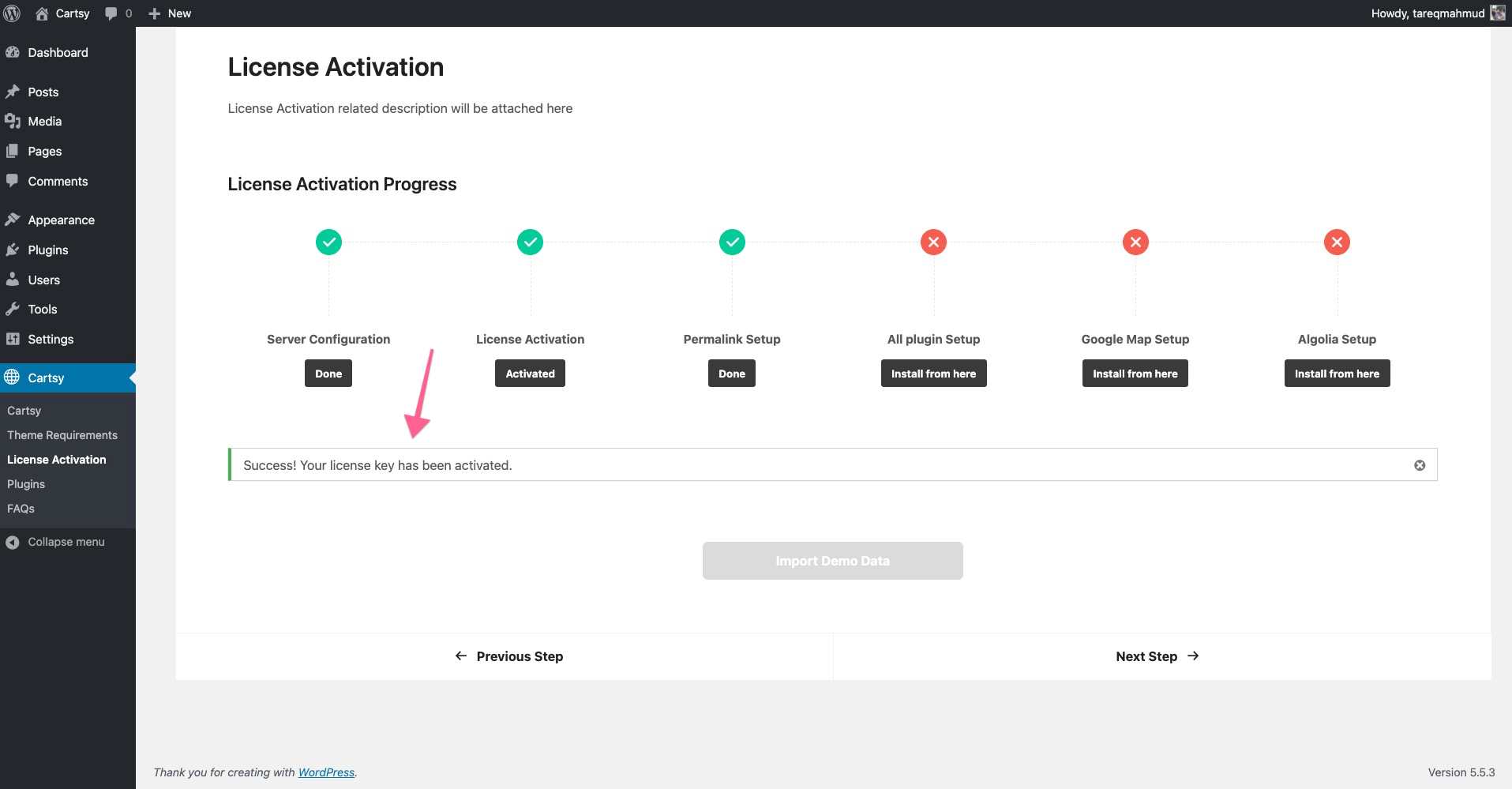Open the Cartsy site home icon
Viewport: 1512px width, 789px height.
click(x=42, y=13)
